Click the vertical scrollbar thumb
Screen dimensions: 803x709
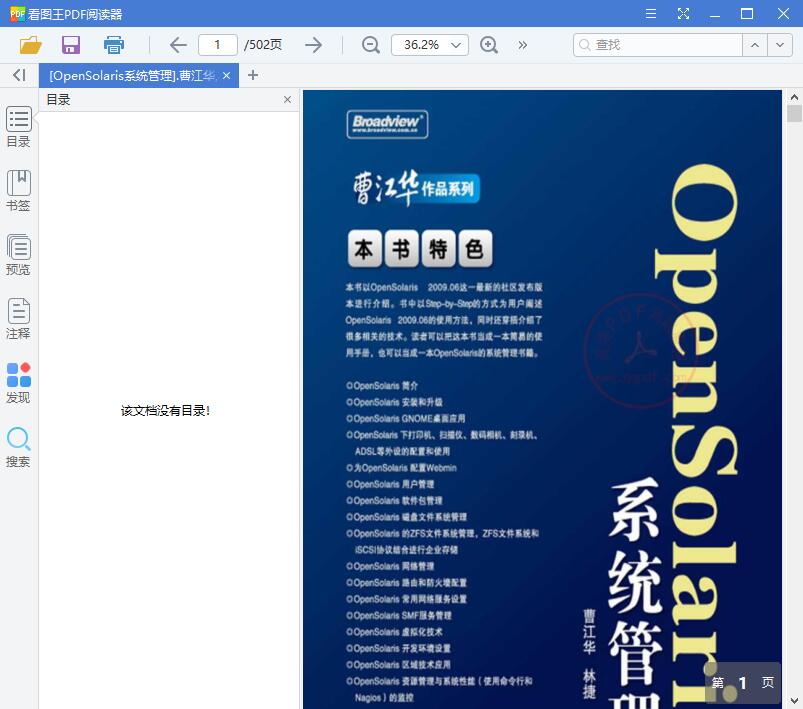[794, 113]
